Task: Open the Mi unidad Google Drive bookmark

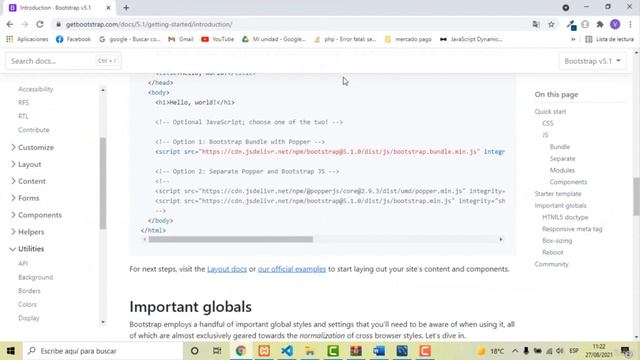Action: coord(274,39)
